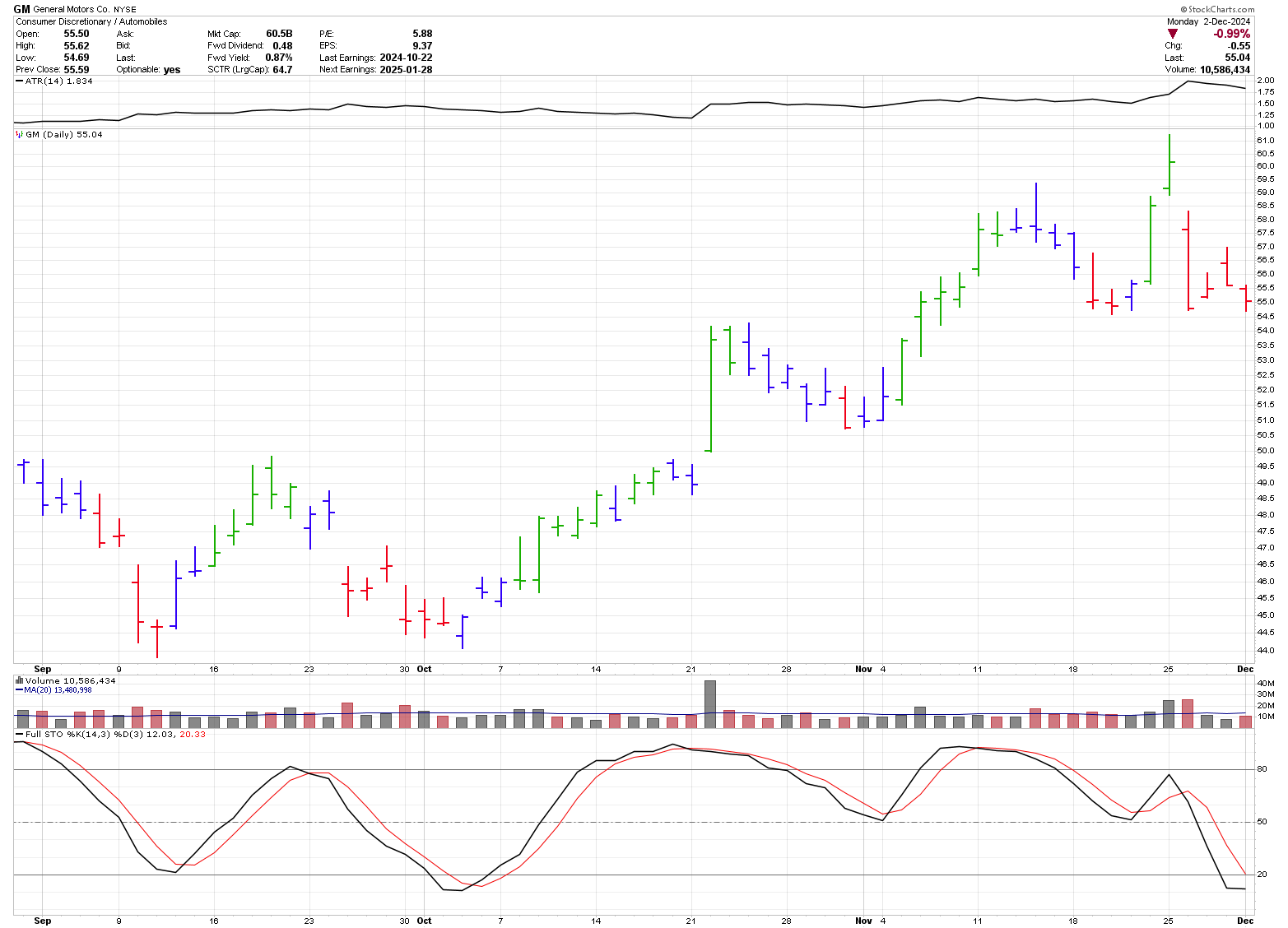Click the 44.0 price axis label
This screenshot has width=1288, height=928.
tap(1265, 651)
